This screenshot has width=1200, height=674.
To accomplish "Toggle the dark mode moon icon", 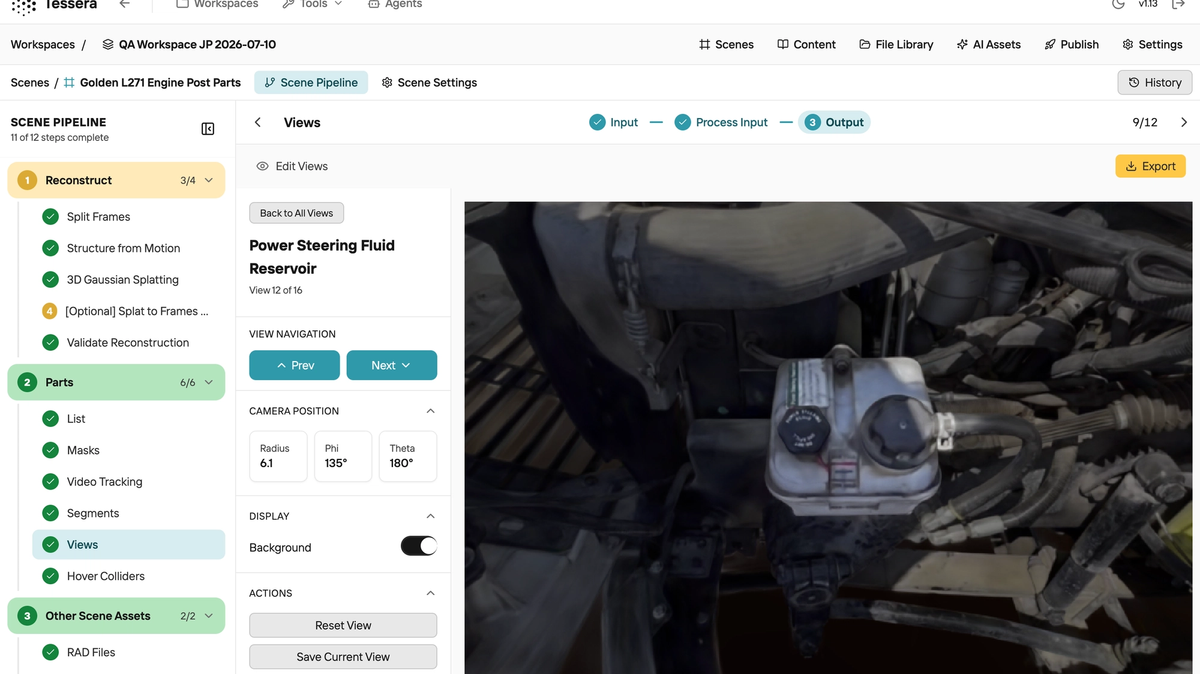I will pyautogui.click(x=1118, y=4).
